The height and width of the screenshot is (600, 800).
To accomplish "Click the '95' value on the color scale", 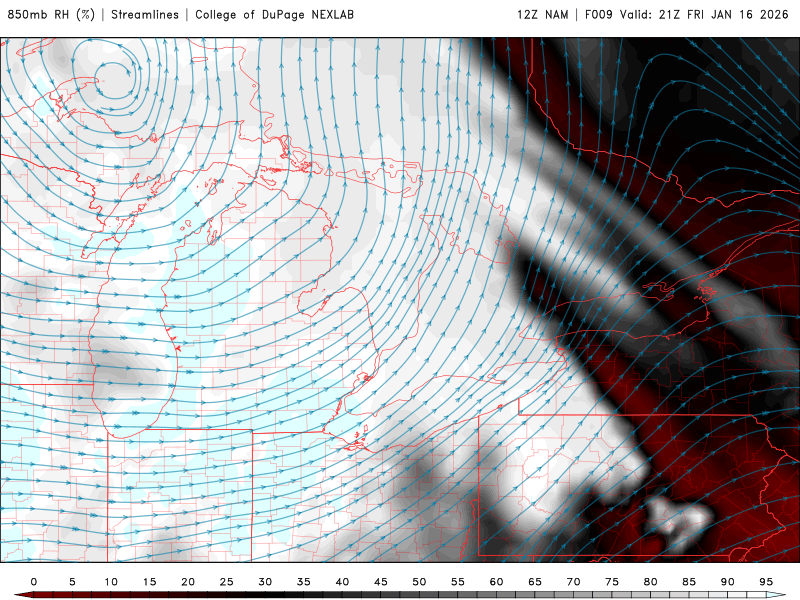I will click(766, 582).
